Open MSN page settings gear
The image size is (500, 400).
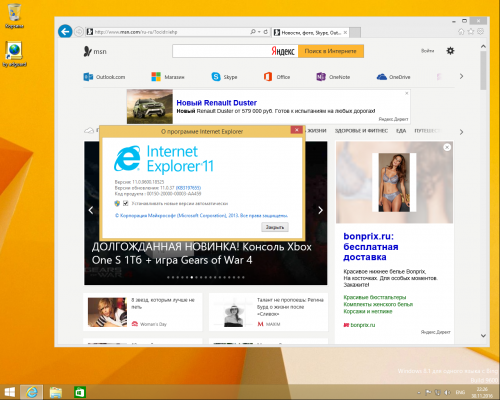pos(450,51)
